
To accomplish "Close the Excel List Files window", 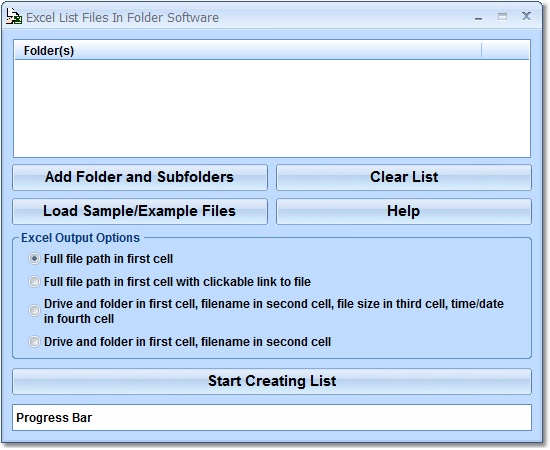I will coord(526,16).
